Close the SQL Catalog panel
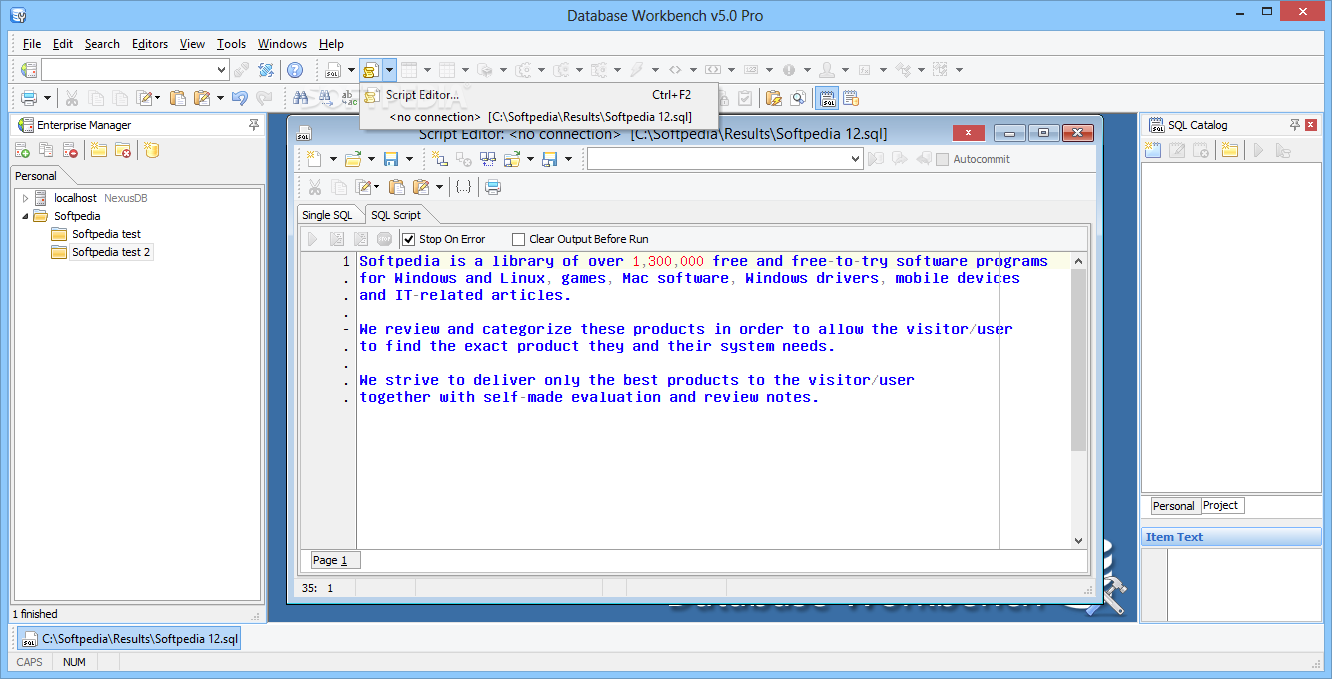The height and width of the screenshot is (679, 1332). point(1312,125)
